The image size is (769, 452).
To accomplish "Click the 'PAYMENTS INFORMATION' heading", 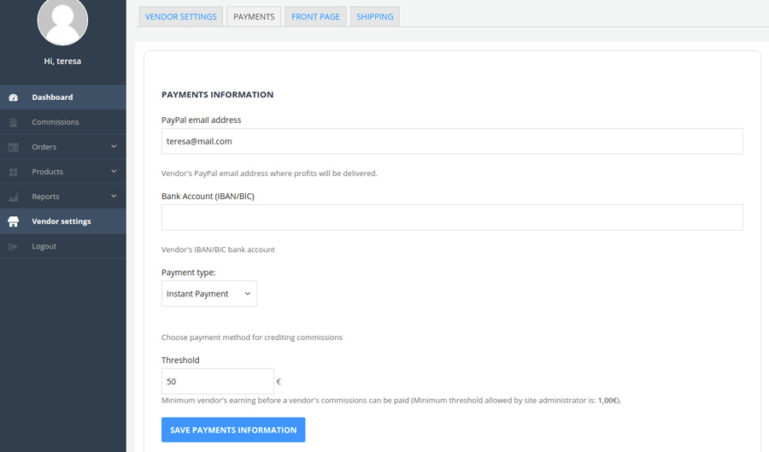I will [217, 95].
